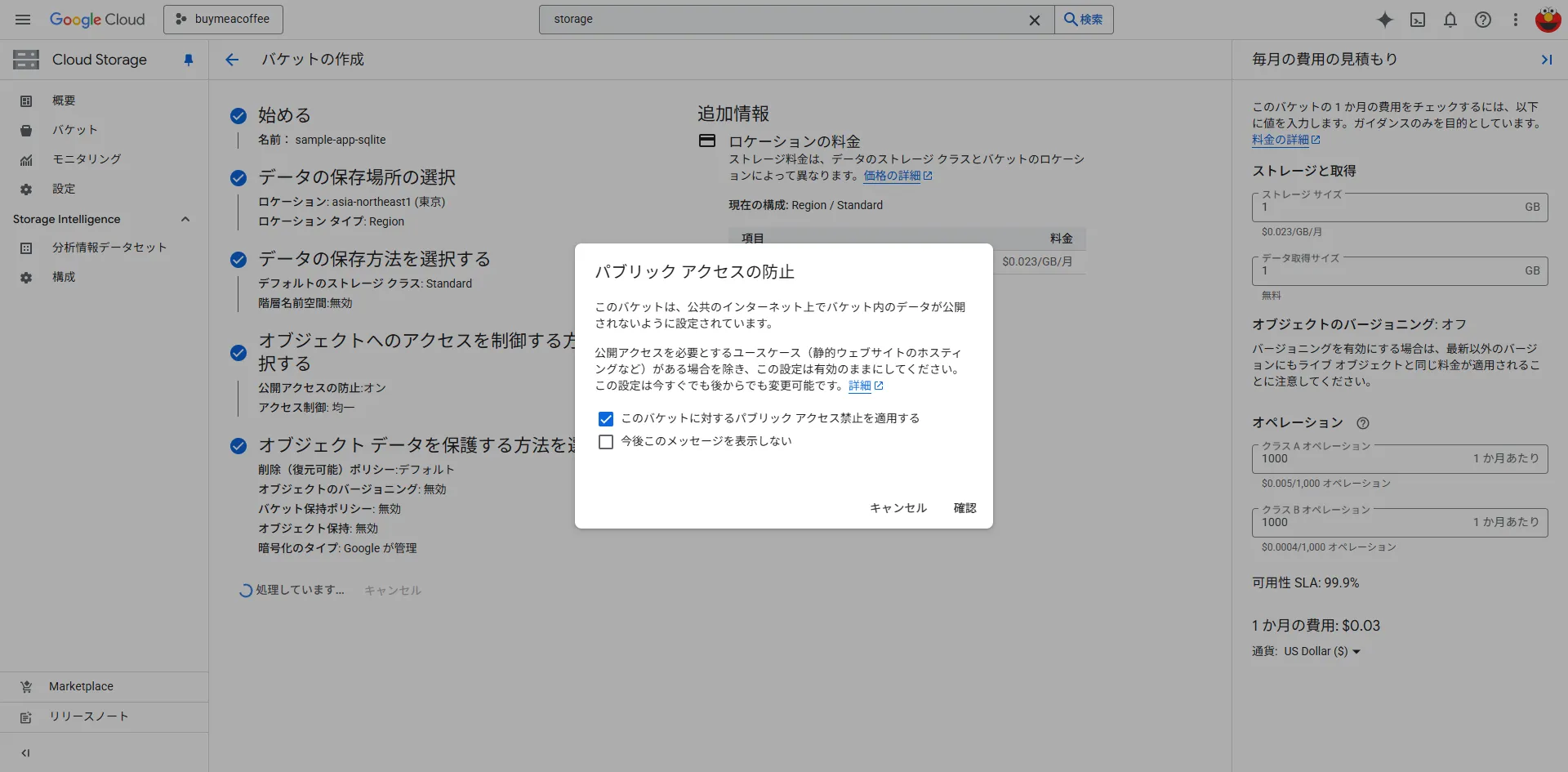Open notifications bell
1568x772 pixels.
pos(1450,20)
